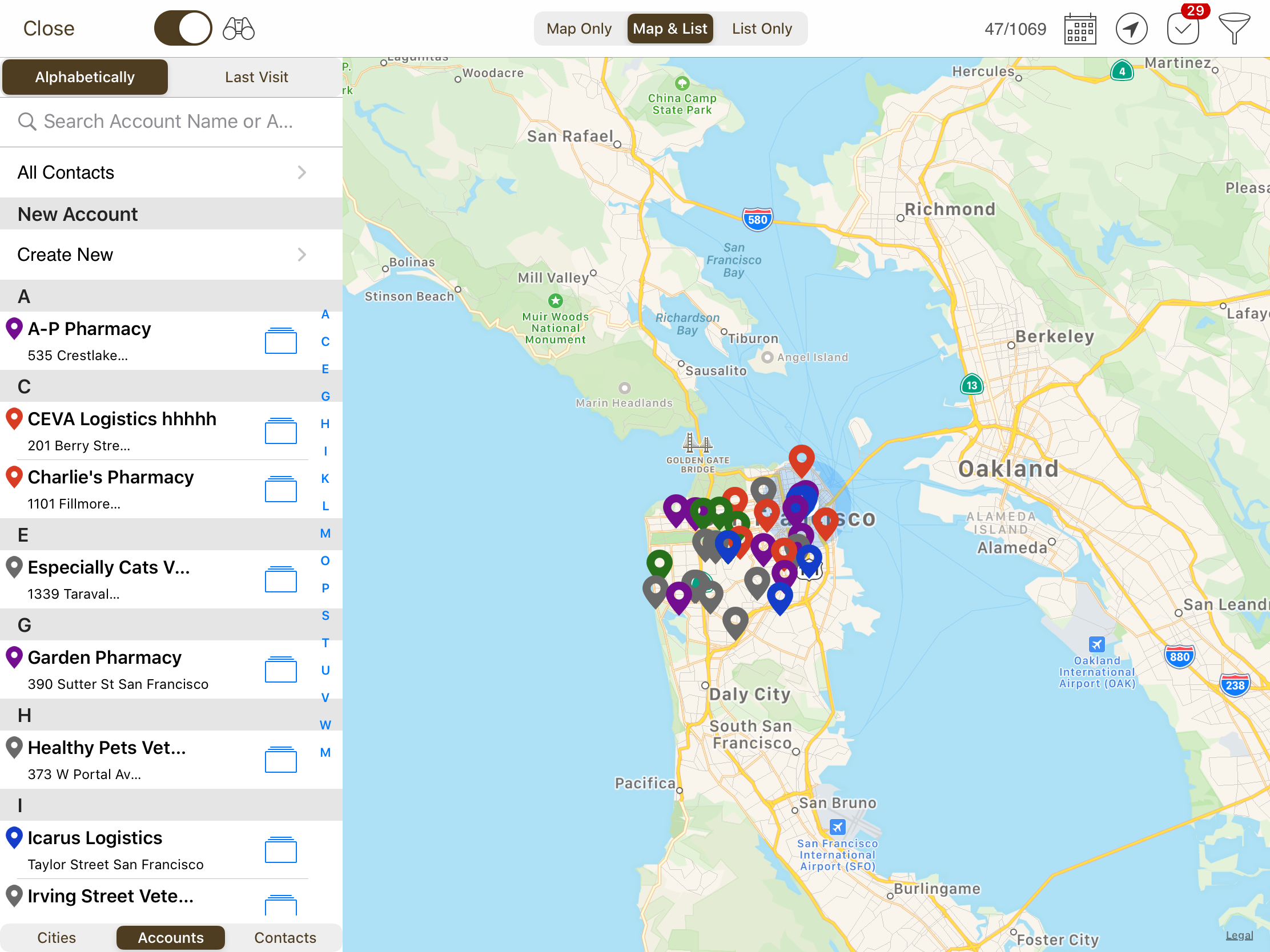Screen dimensions: 1270x952
Task: Open card icon for Garden Pharmacy
Action: click(x=280, y=669)
